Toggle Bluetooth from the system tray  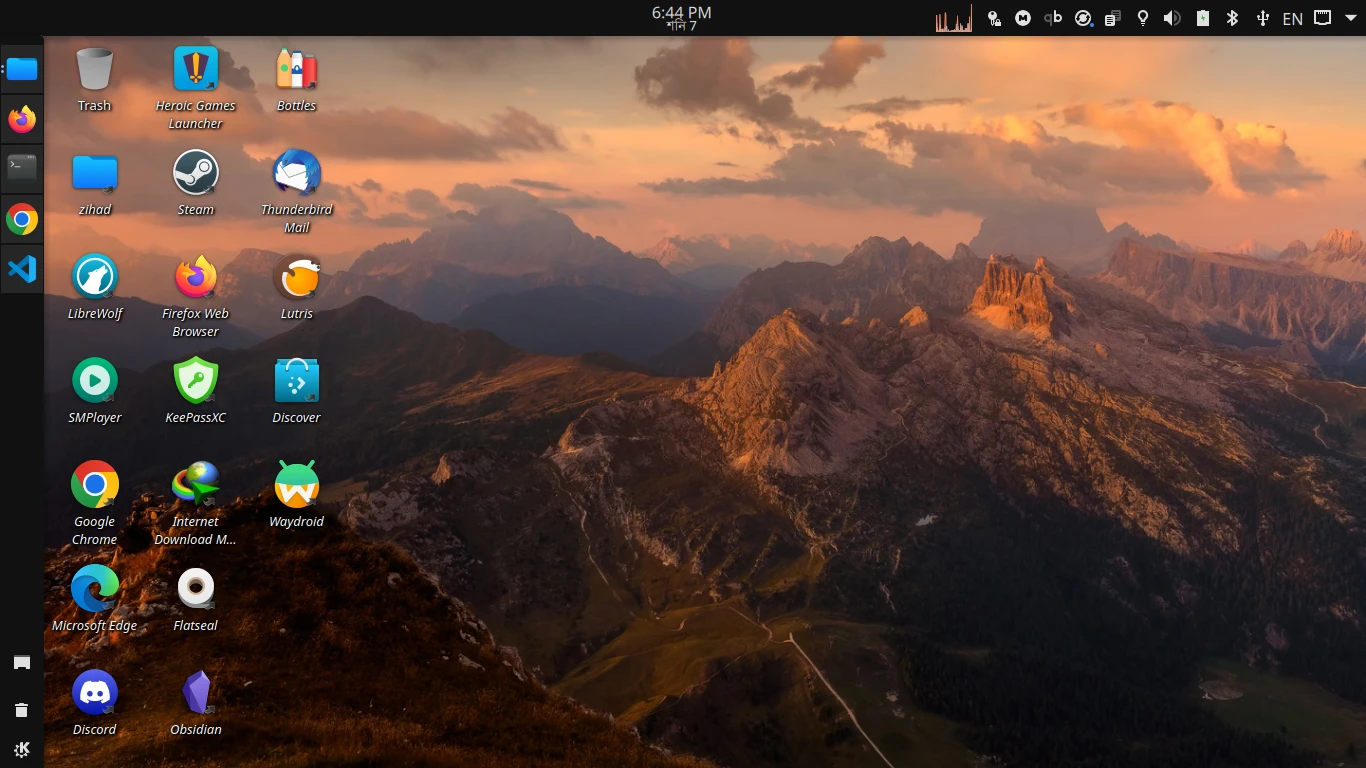point(1232,17)
